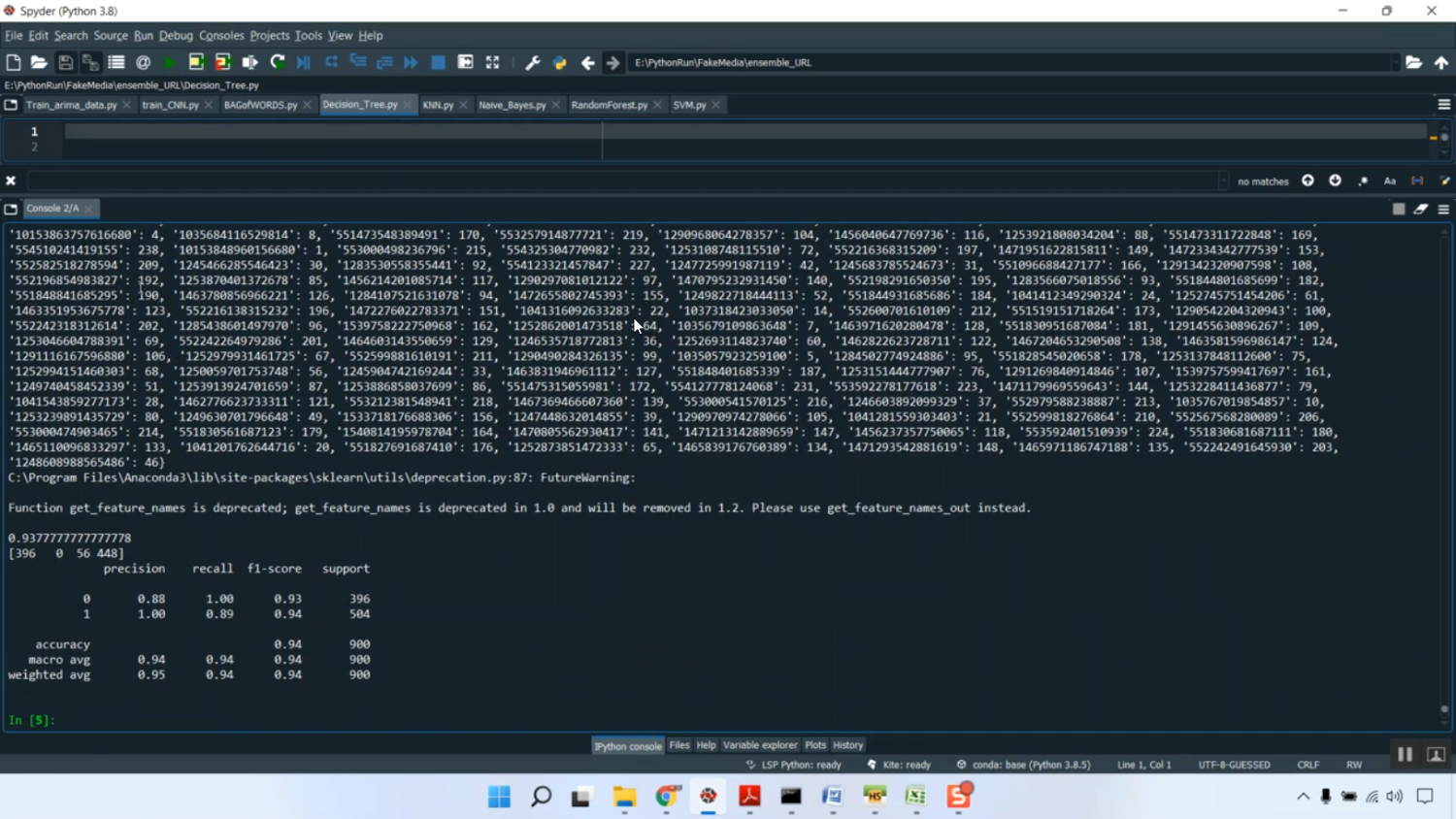Click in the find text input field

coord(621,180)
